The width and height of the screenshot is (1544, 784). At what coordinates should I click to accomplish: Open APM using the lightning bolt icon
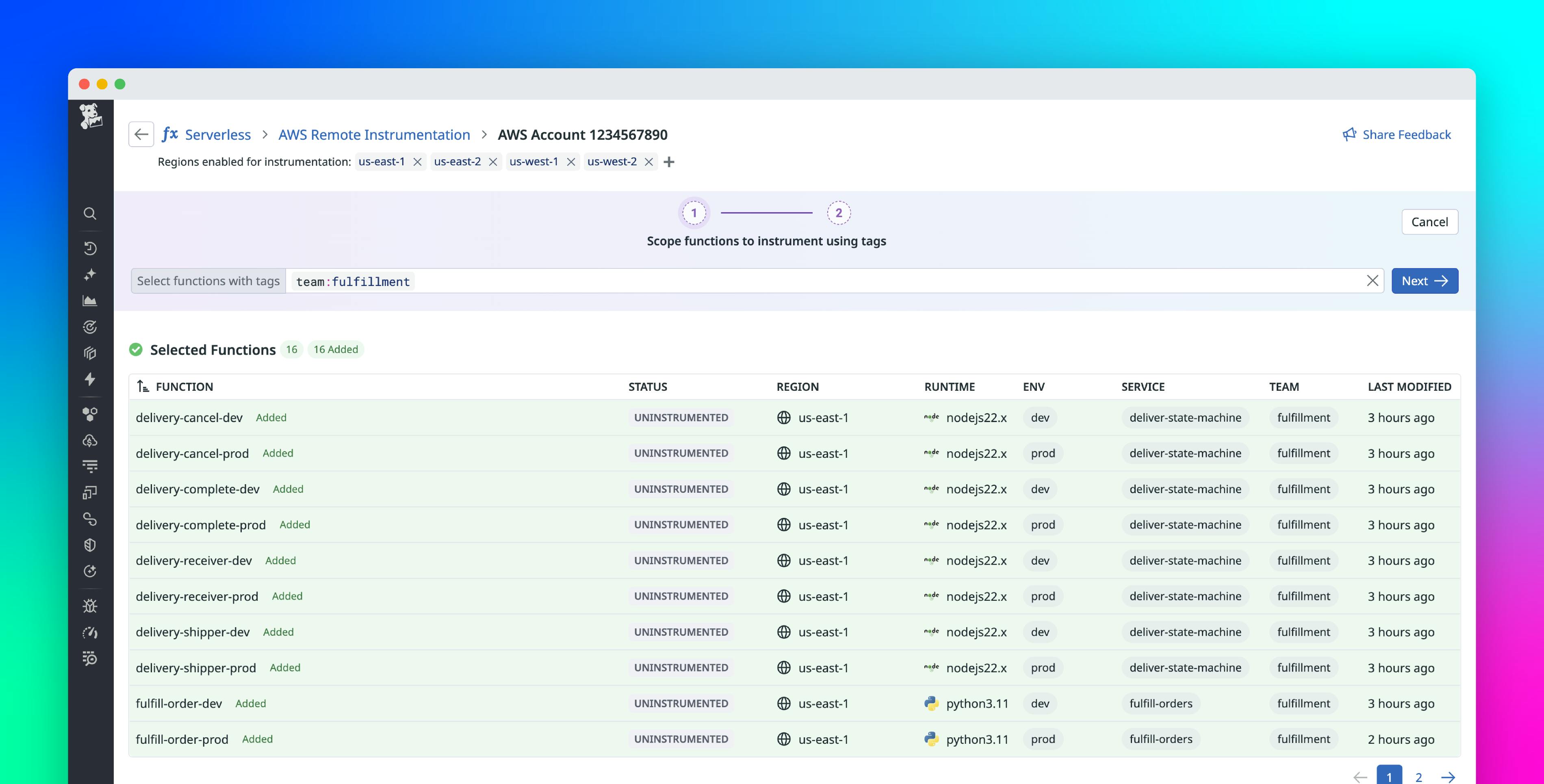tap(90, 379)
